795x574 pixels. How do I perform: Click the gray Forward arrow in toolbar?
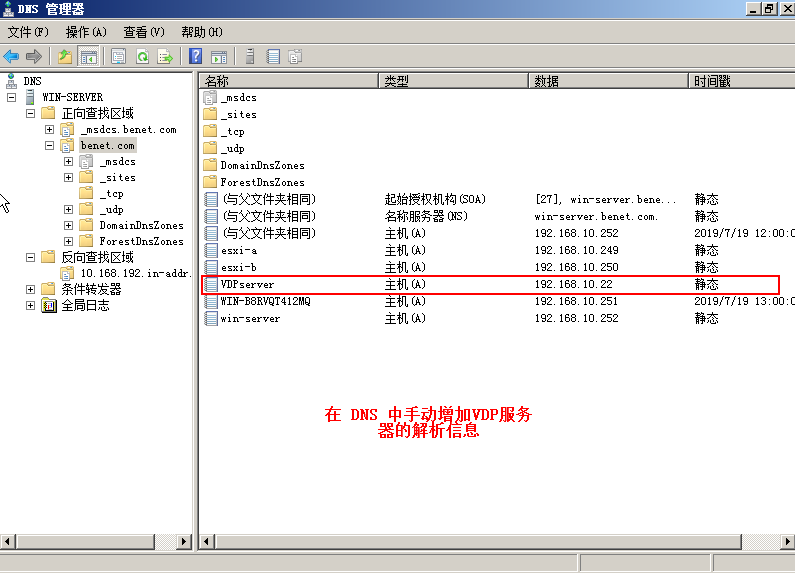click(33, 56)
